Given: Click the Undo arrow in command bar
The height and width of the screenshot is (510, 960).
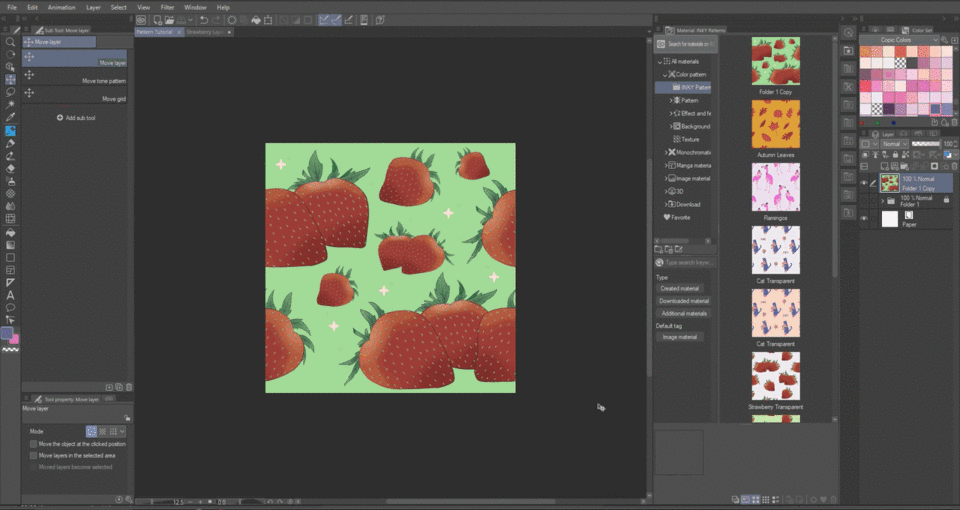Looking at the screenshot, I should pyautogui.click(x=204, y=19).
